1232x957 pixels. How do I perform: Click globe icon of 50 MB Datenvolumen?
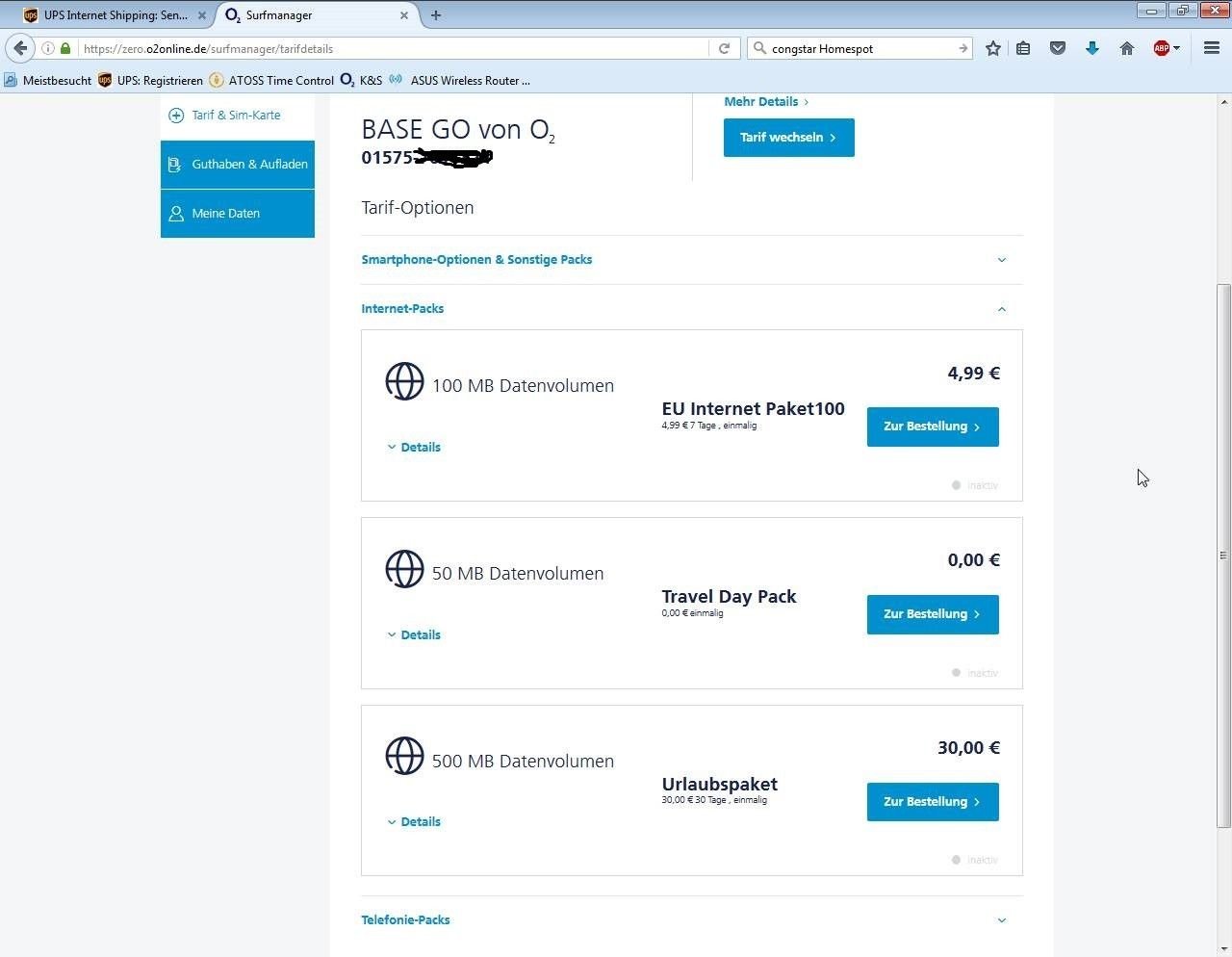point(404,569)
